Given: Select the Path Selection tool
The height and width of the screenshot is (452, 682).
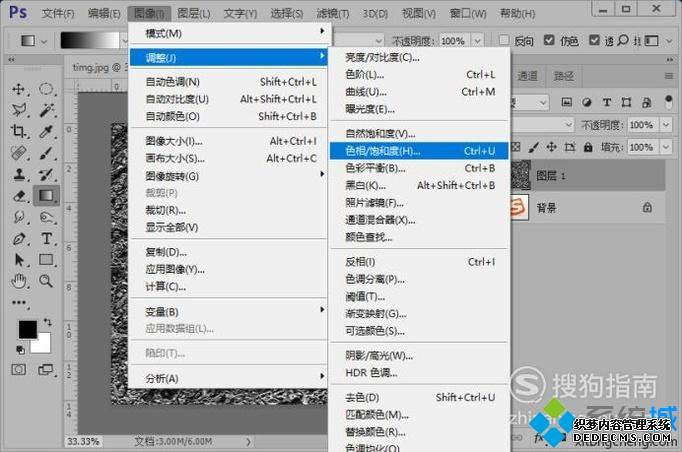Looking at the screenshot, I should point(19,260).
